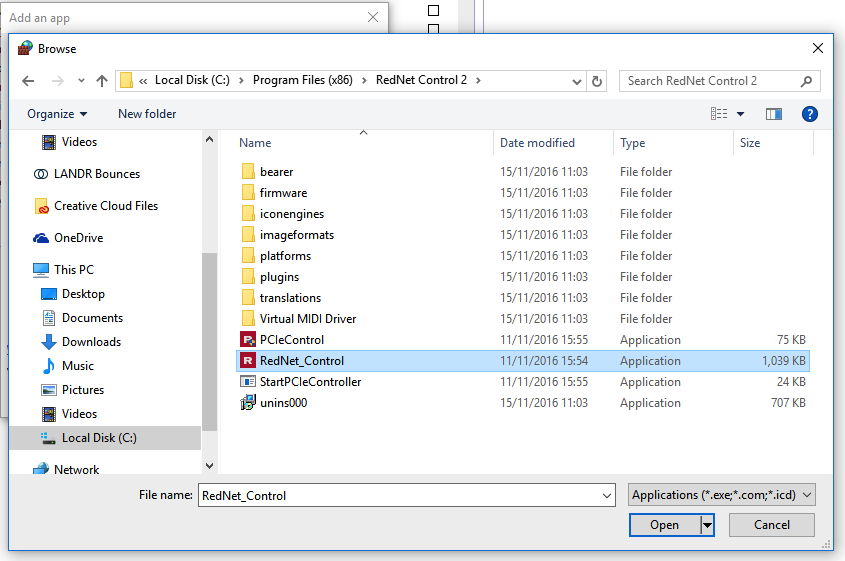Image resolution: width=845 pixels, height=561 pixels.
Task: Close the Add an app window
Action: coord(372,17)
